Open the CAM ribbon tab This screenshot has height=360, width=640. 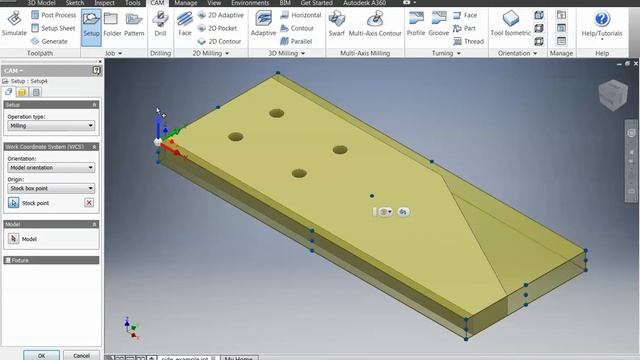(x=158, y=3)
